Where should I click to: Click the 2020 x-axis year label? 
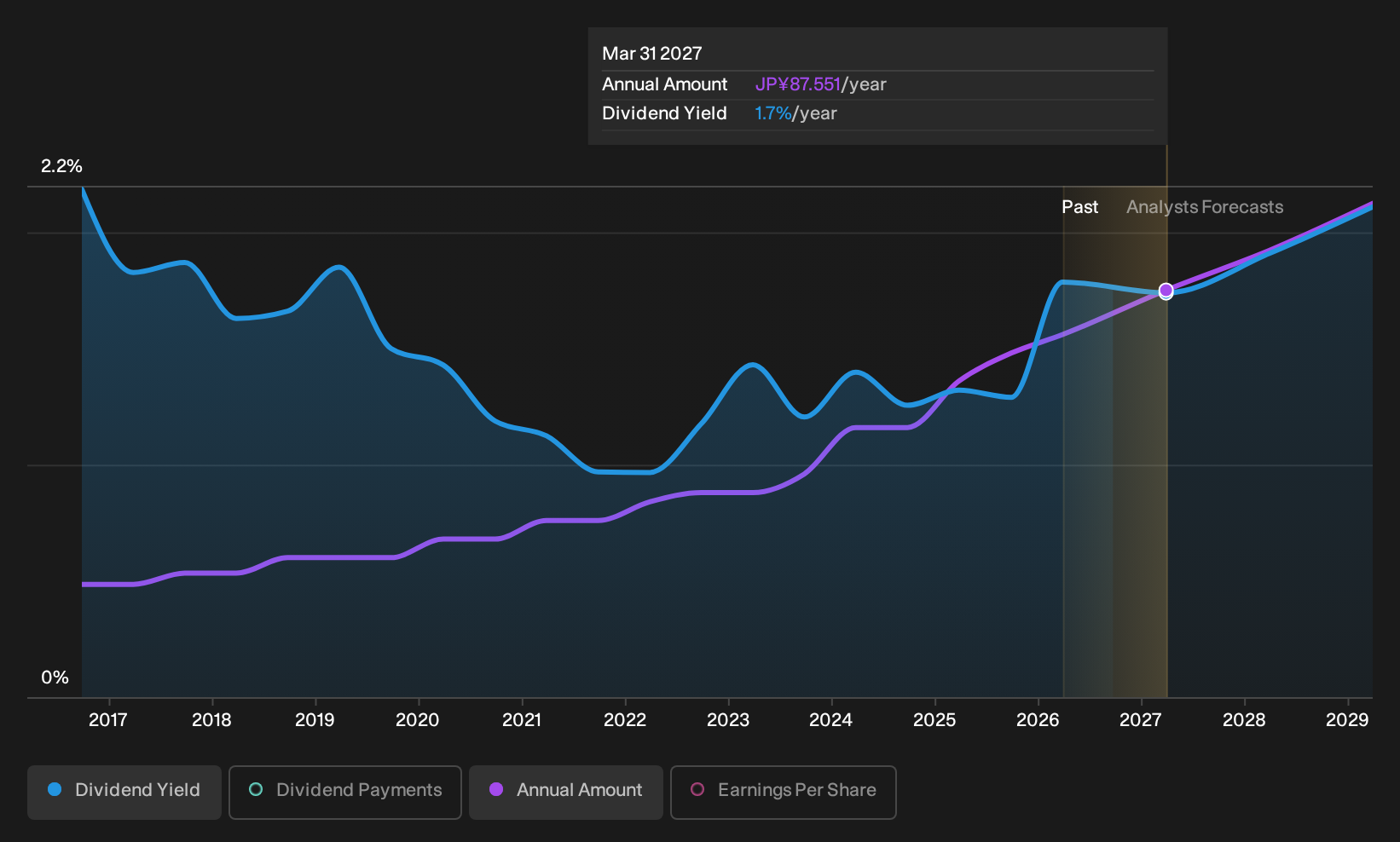418,720
